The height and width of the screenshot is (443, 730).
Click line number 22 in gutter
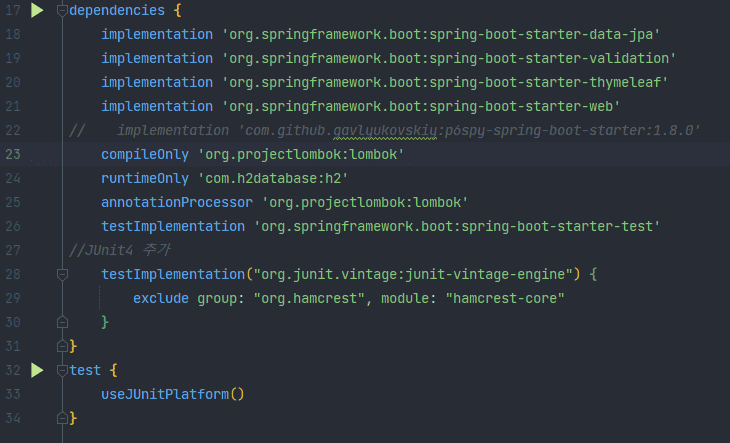pyautogui.click(x=13, y=130)
